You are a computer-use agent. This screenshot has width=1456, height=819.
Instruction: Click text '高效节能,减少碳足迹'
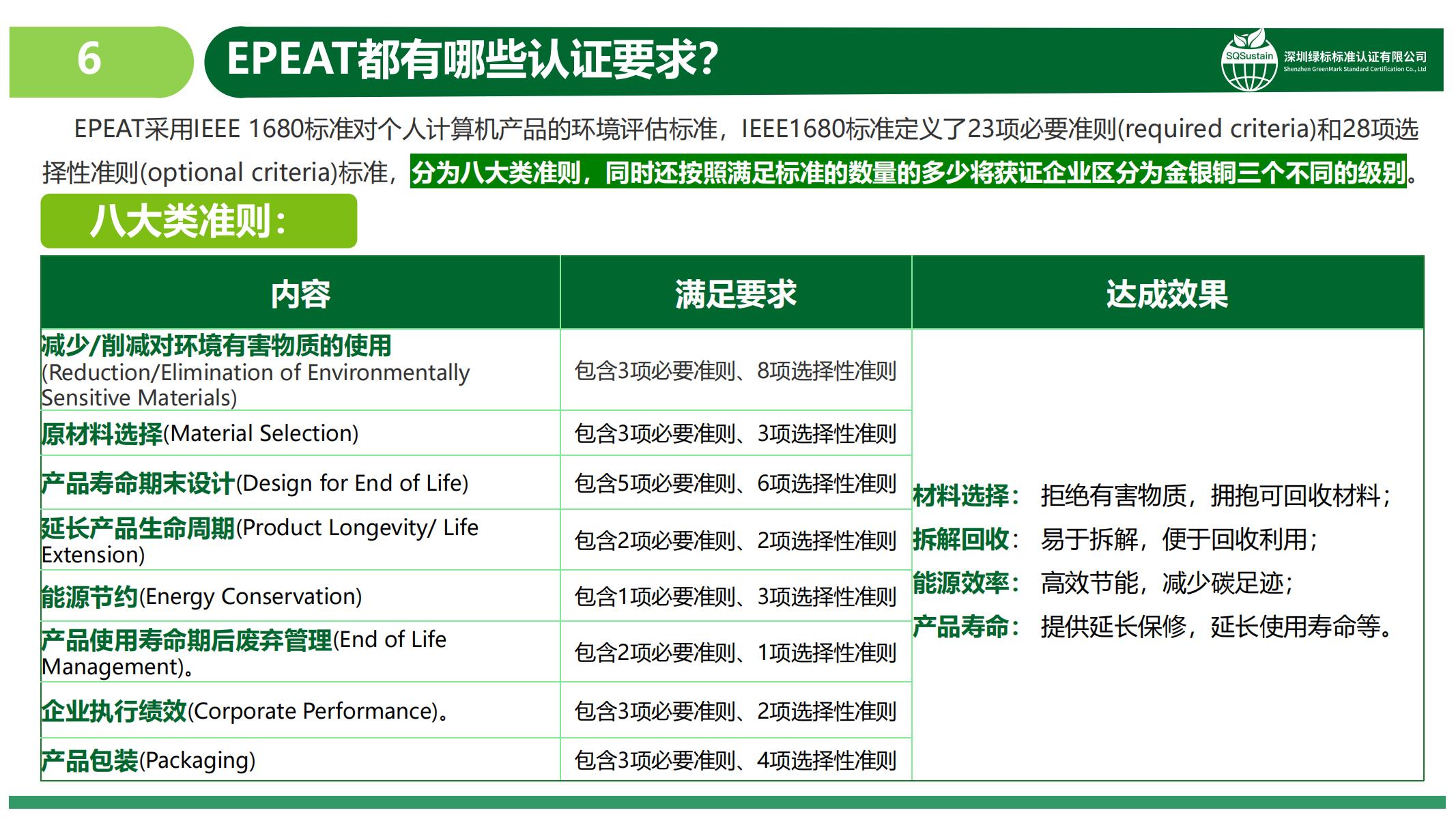[x=1167, y=583]
